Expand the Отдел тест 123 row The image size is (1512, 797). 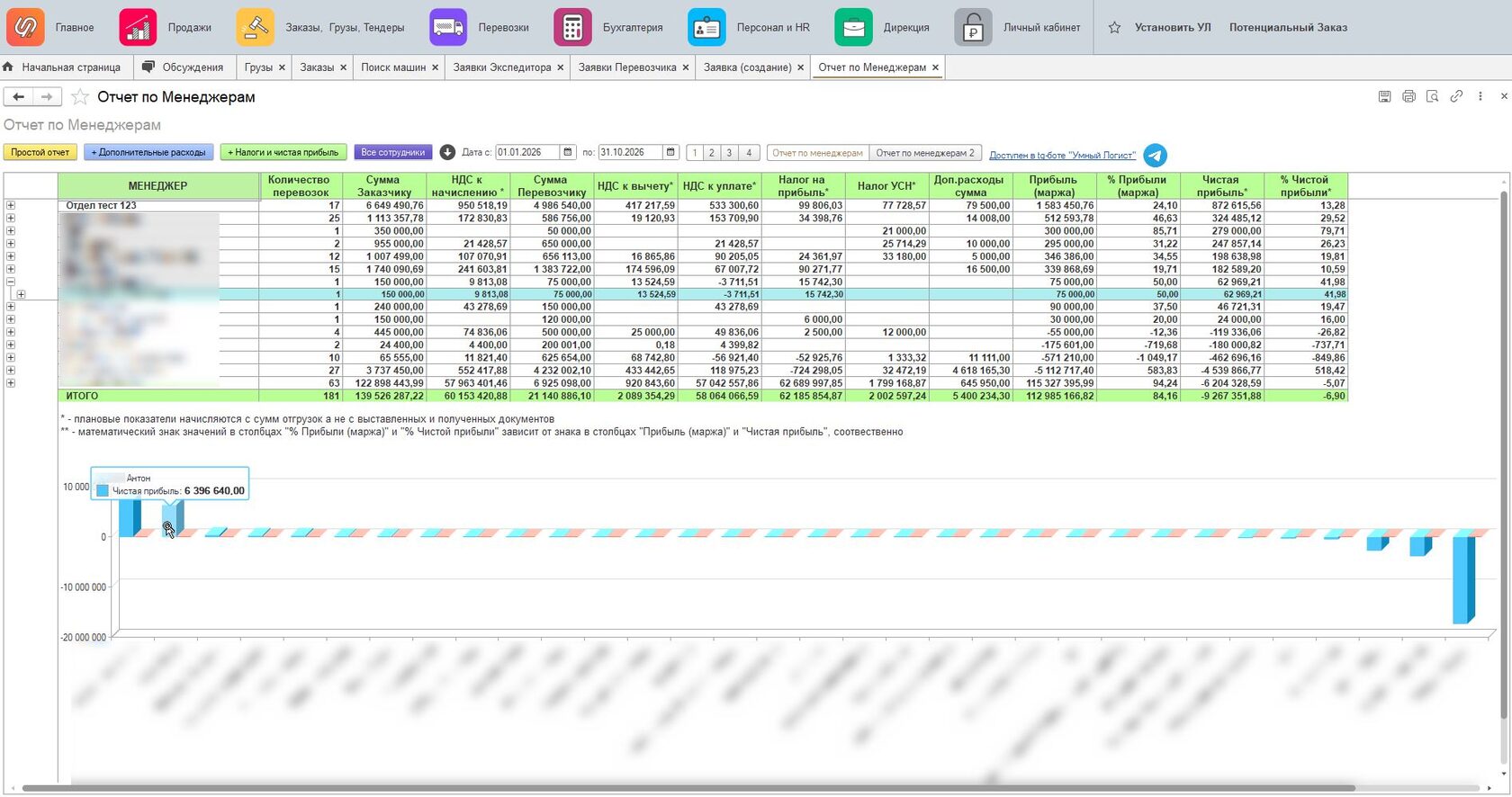pos(11,205)
